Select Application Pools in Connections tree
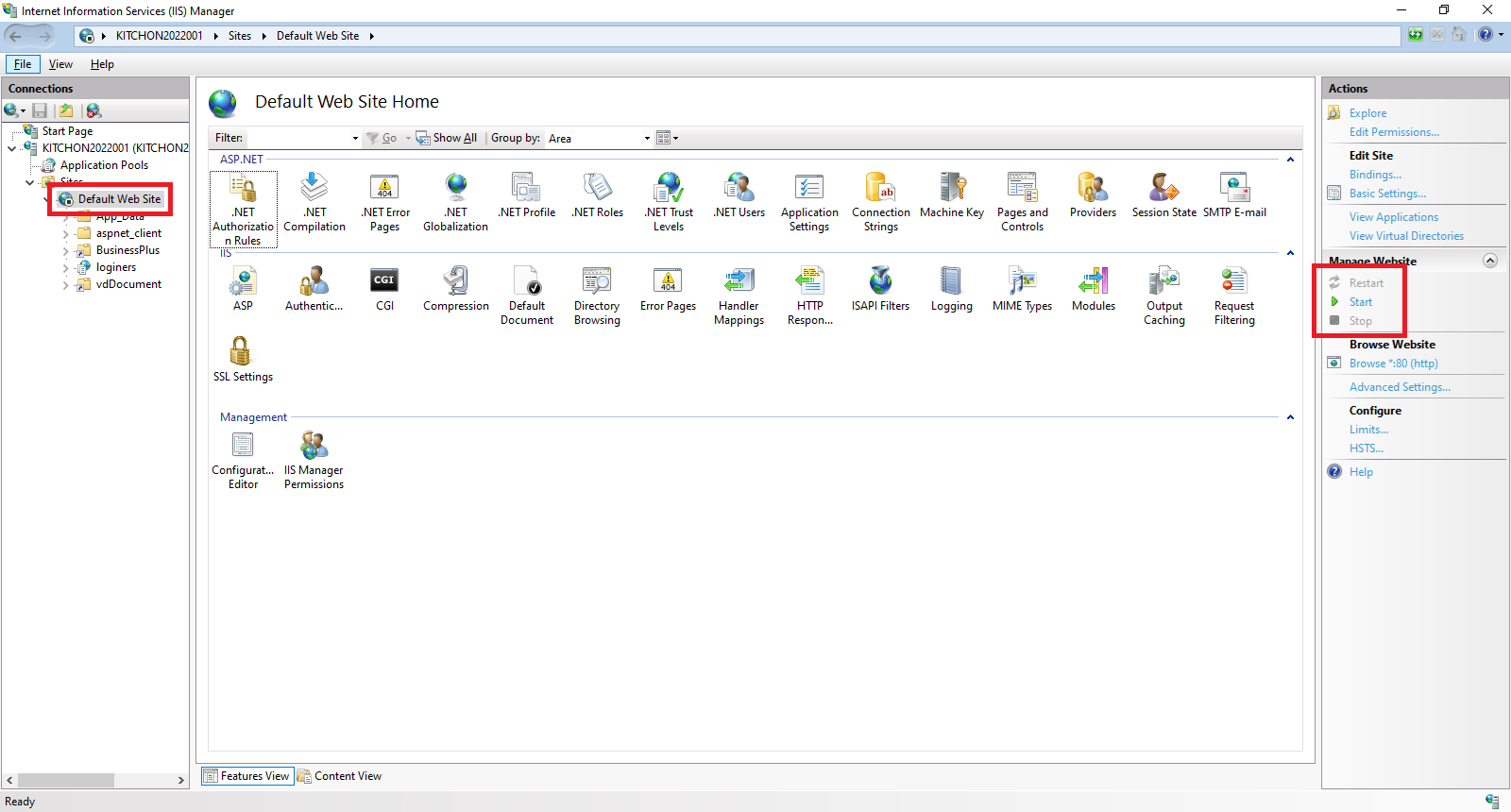Screen dimensions: 1511x812 coord(104,165)
